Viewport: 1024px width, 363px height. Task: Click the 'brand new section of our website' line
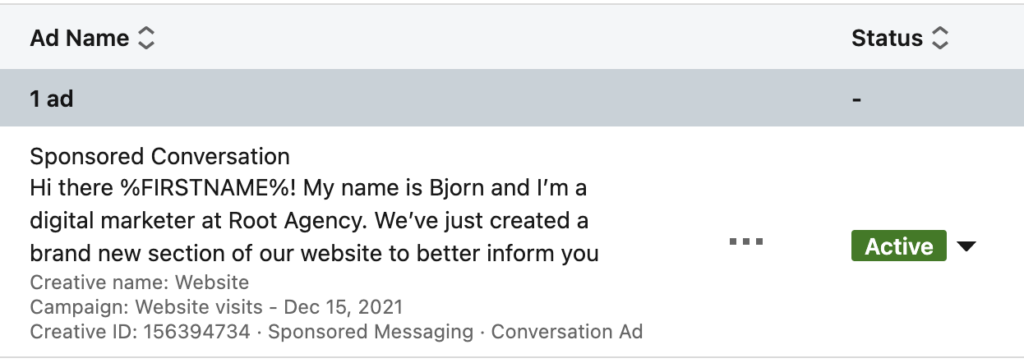tap(314, 253)
